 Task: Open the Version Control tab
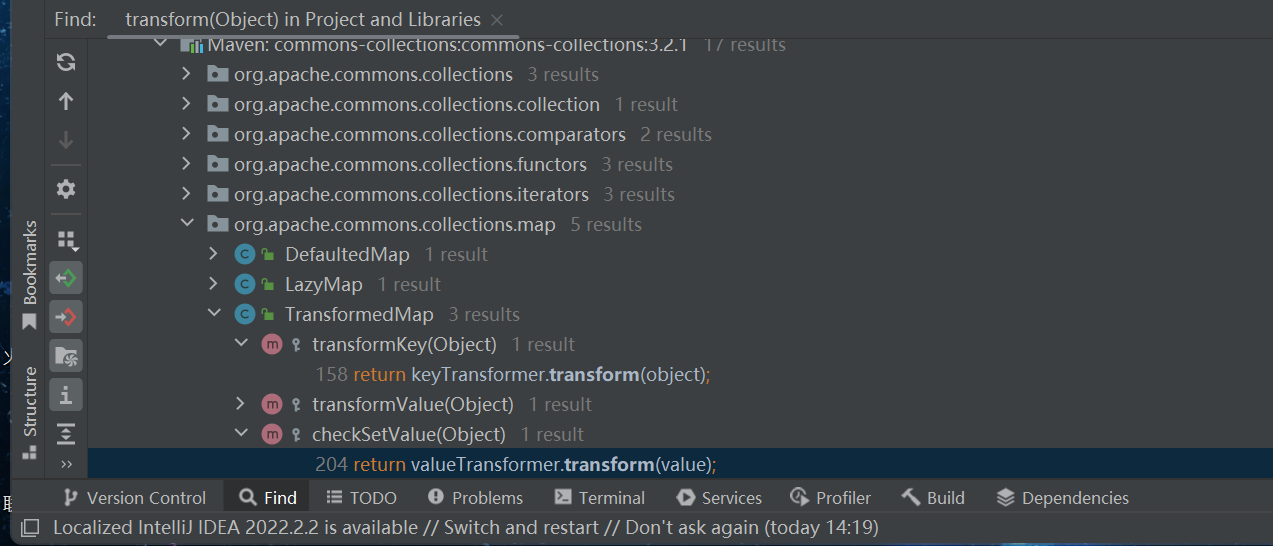pyautogui.click(x=134, y=498)
